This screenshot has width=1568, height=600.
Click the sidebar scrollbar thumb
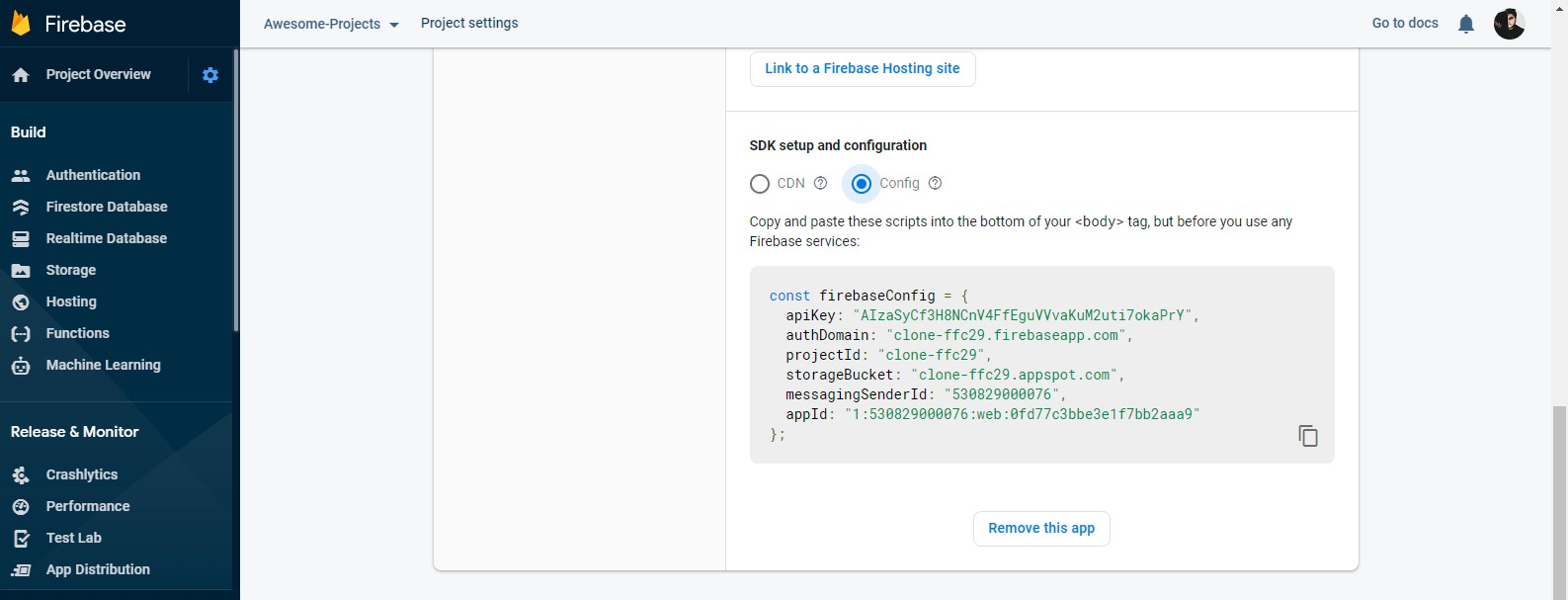[x=235, y=190]
